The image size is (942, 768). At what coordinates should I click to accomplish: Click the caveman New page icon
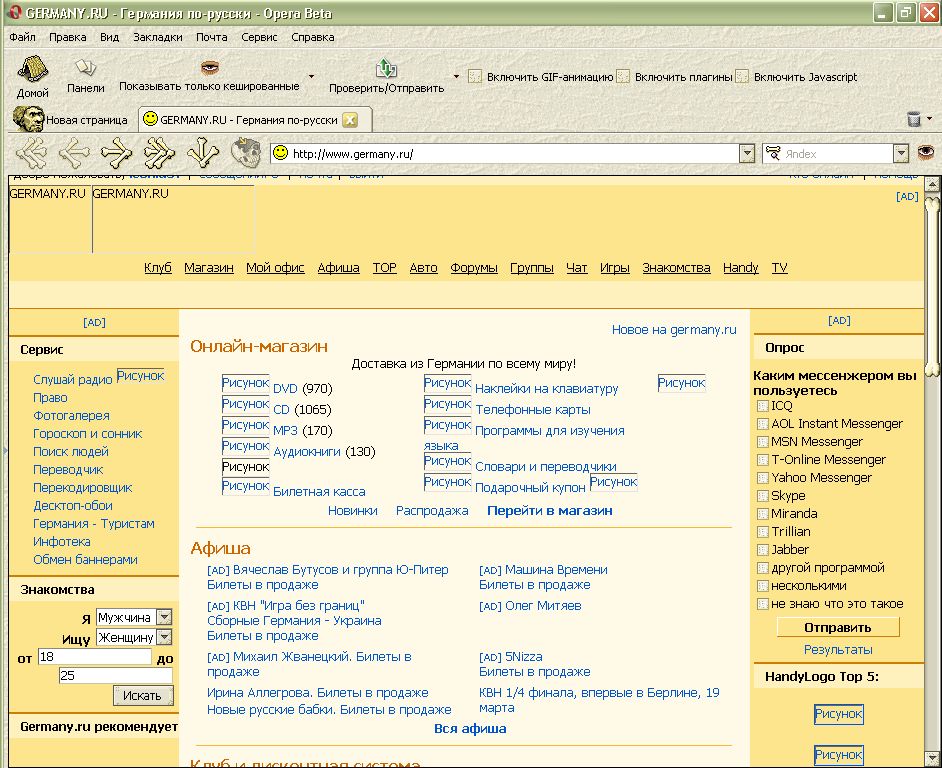(x=28, y=119)
